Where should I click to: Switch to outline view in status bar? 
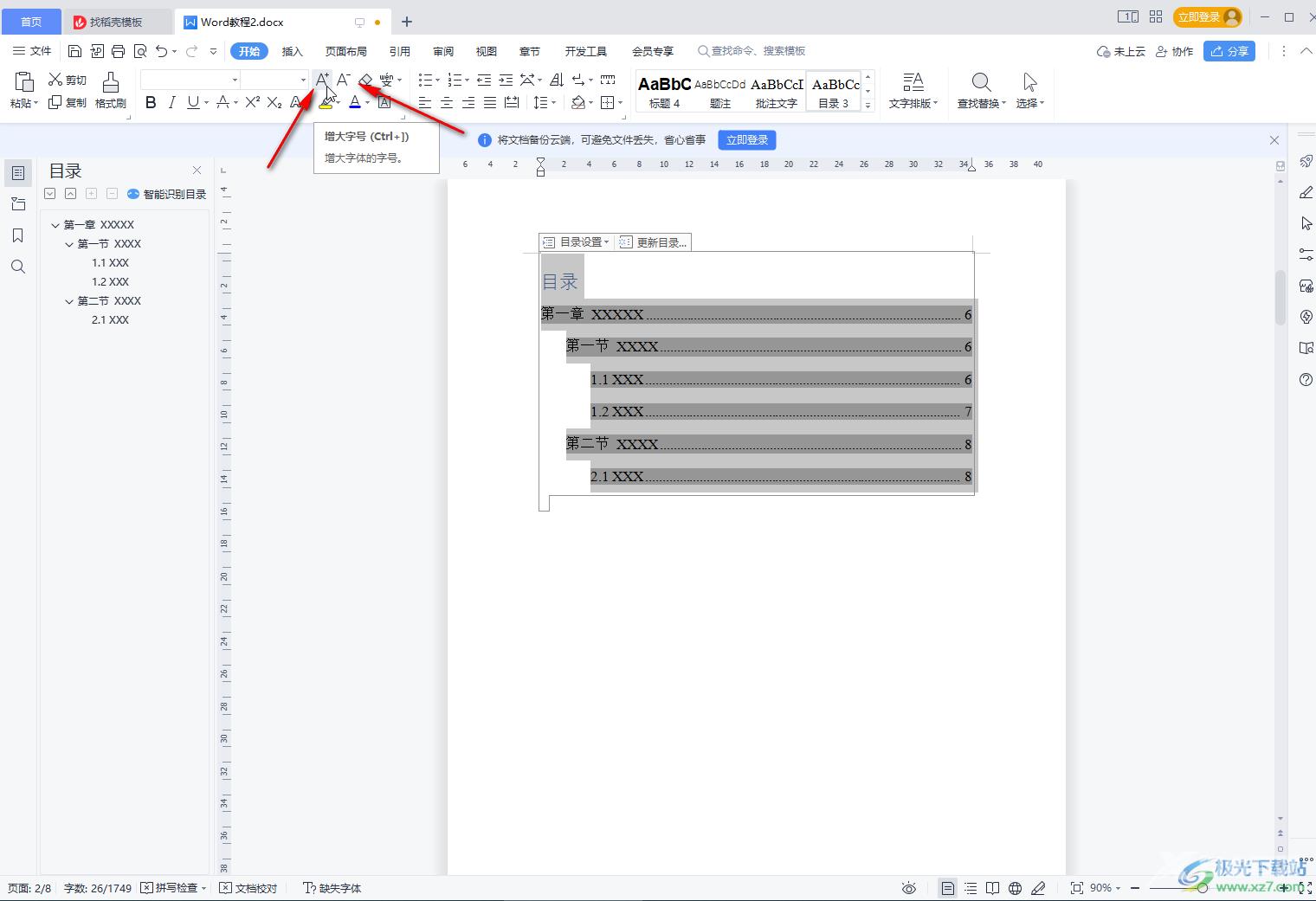click(971, 888)
